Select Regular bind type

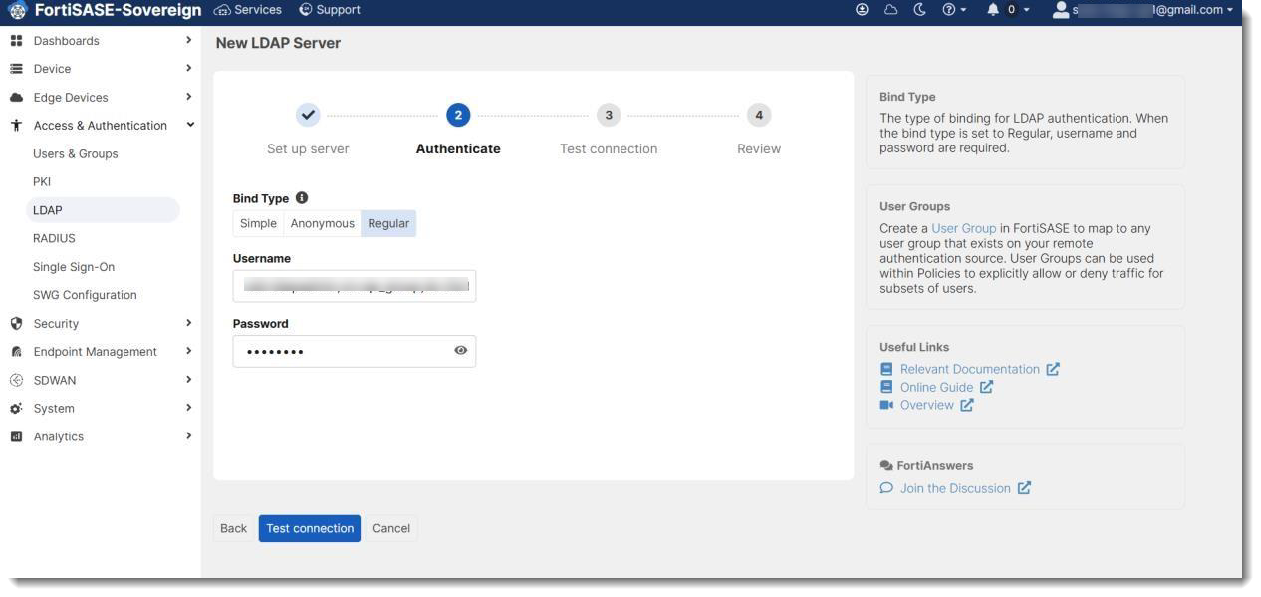click(388, 224)
